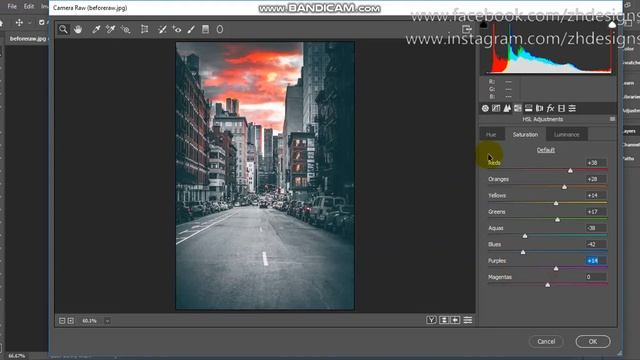Toggle shadow clipping warning on histogram
Image resolution: width=640 pixels, height=360 pixels.
click(484, 25)
